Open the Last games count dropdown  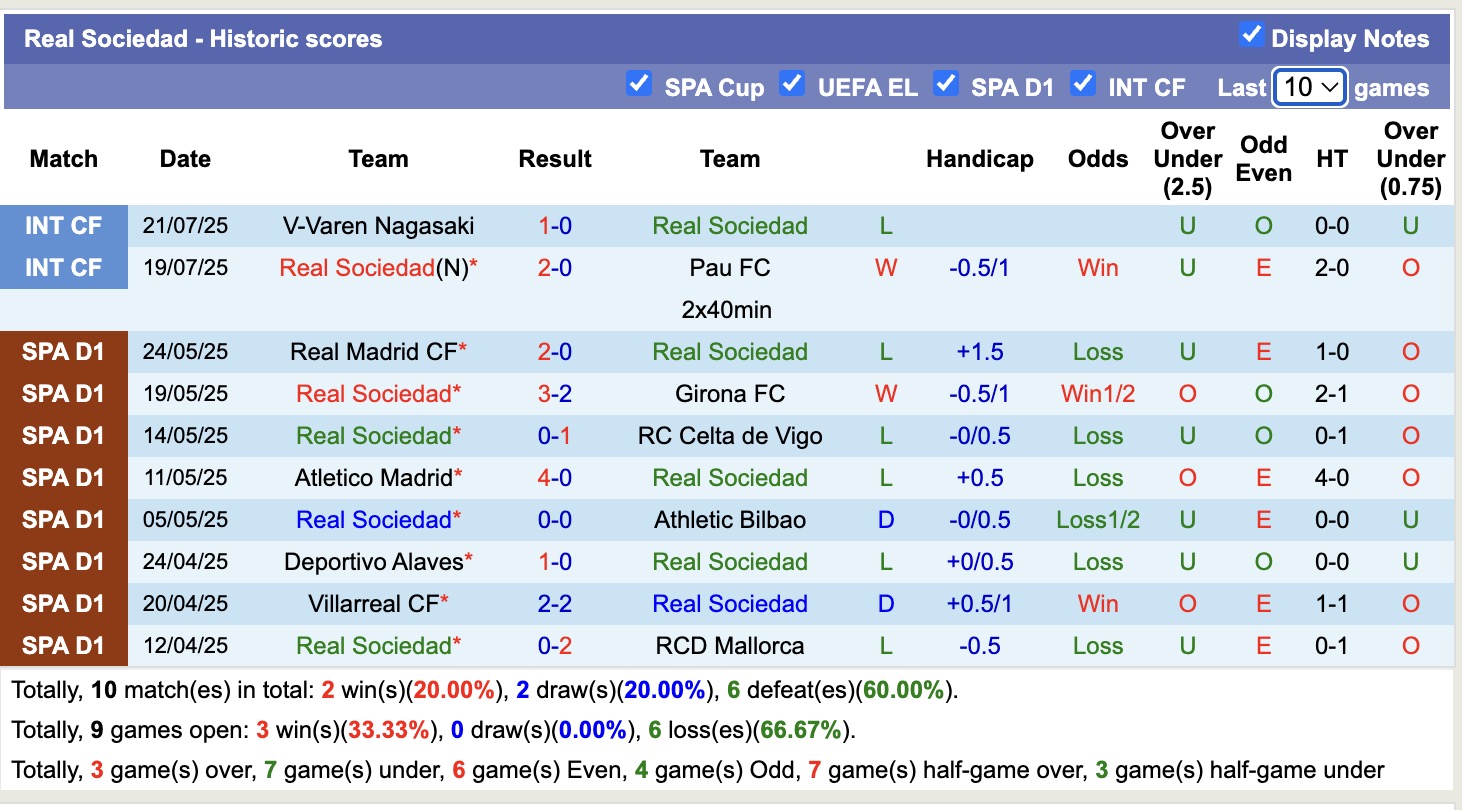point(1309,87)
